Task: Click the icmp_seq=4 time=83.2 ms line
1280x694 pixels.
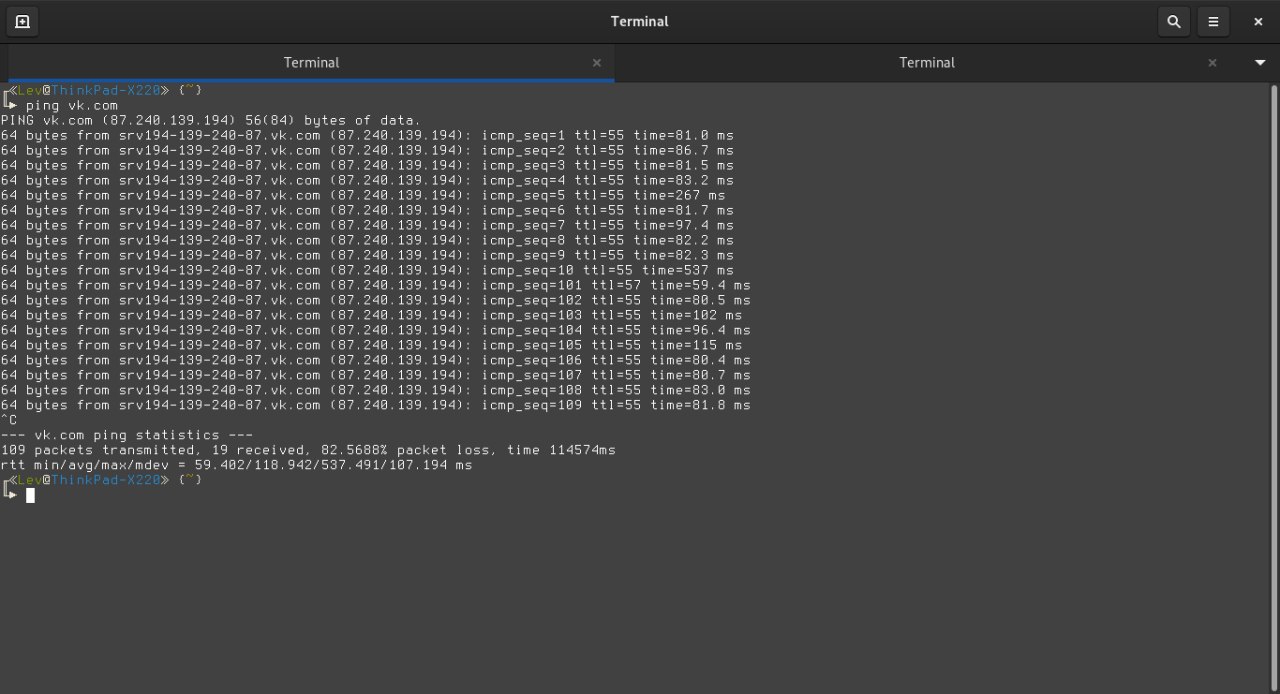Action: pyautogui.click(x=367, y=180)
